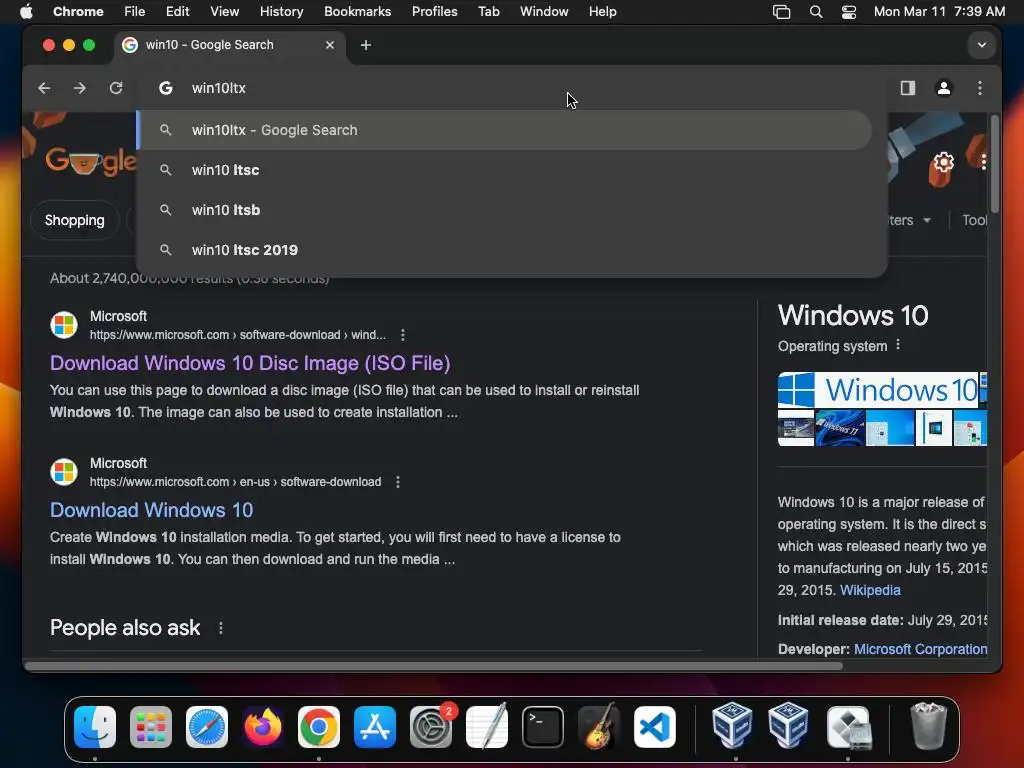Screen dimensions: 1024x768
Task: Click the vertical page scrollbar
Action: click(995, 163)
